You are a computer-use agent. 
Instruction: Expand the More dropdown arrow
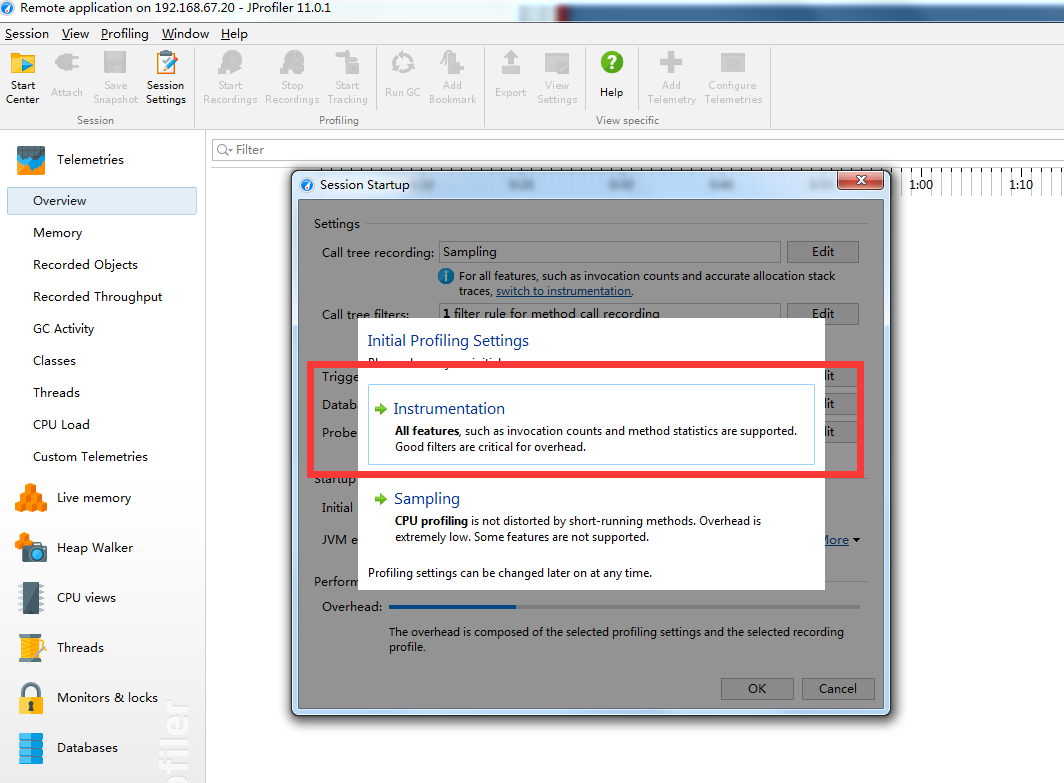pyautogui.click(x=856, y=540)
